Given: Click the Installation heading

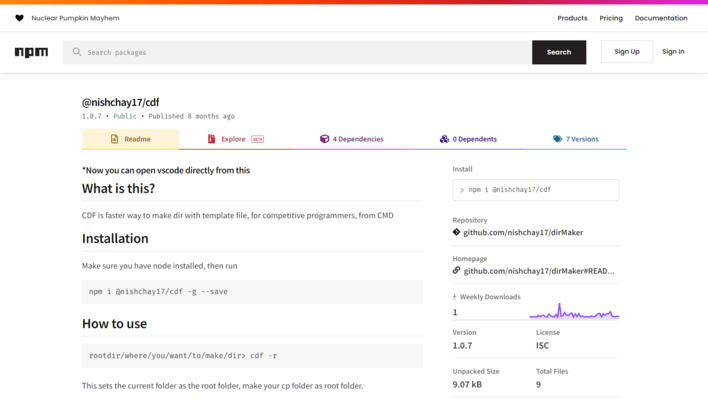Looking at the screenshot, I should (x=115, y=238).
